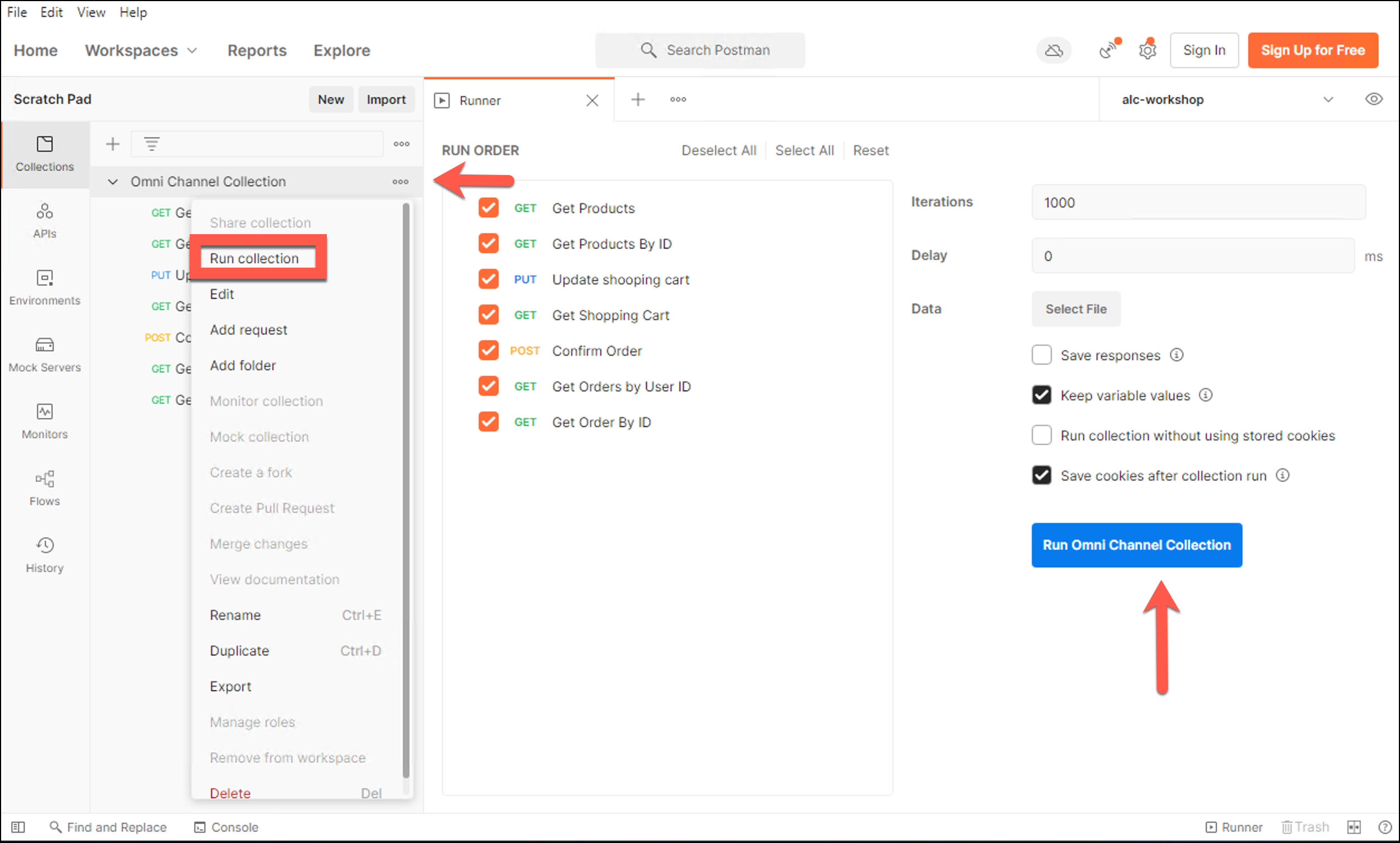
Task: Open the Flows sidebar panel
Action: click(44, 488)
